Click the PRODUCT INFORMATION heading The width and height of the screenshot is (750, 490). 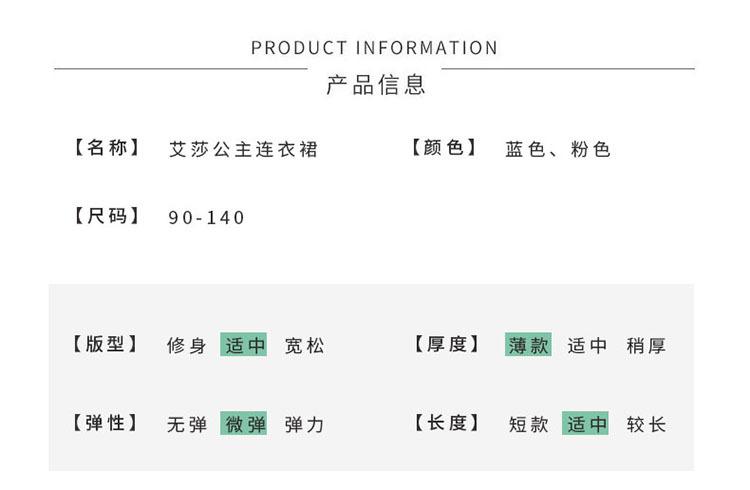(375, 48)
